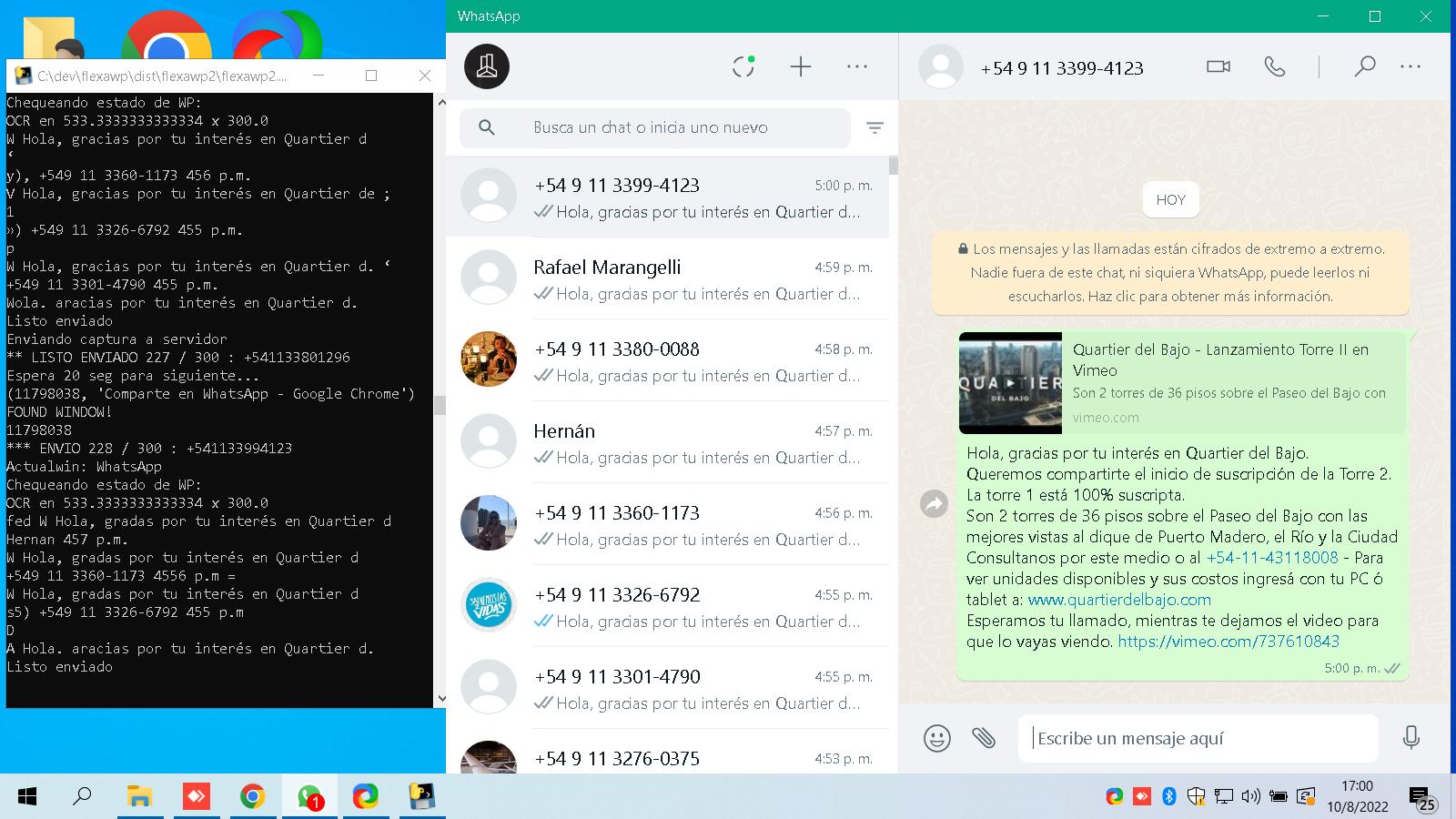Search inside the open conversation

point(1364,66)
